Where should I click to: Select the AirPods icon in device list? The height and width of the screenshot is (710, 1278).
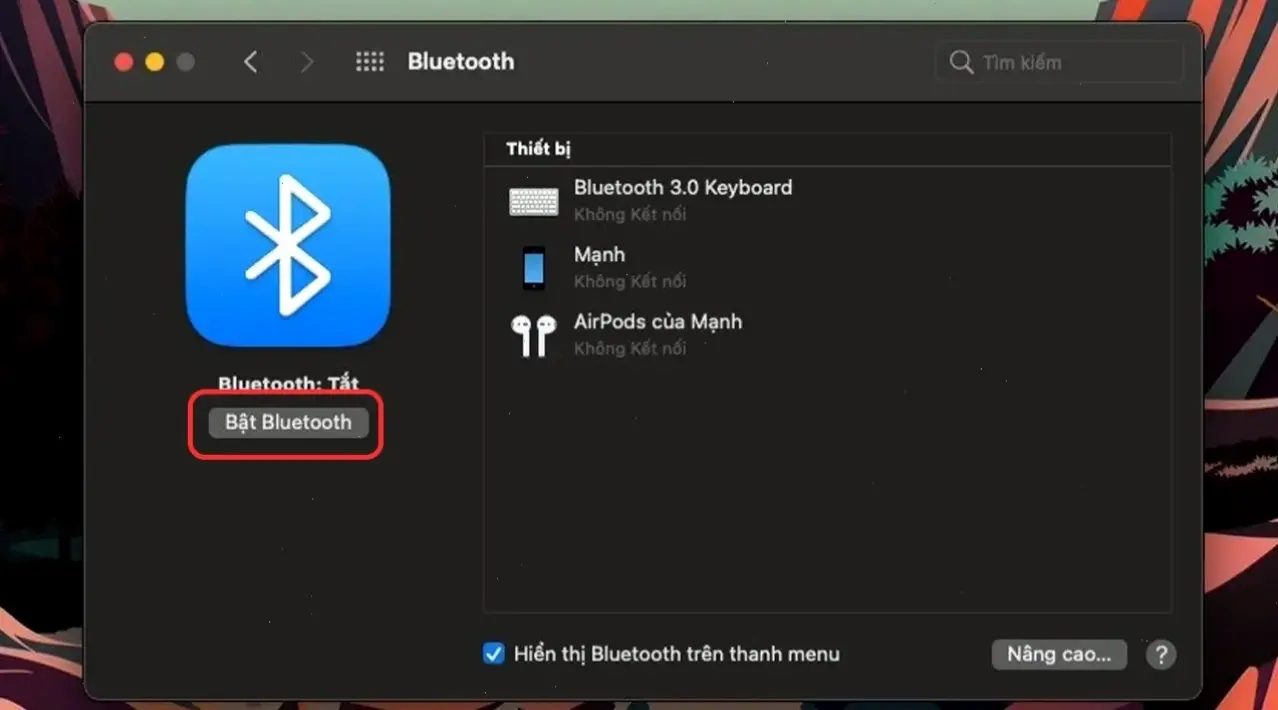pos(534,334)
